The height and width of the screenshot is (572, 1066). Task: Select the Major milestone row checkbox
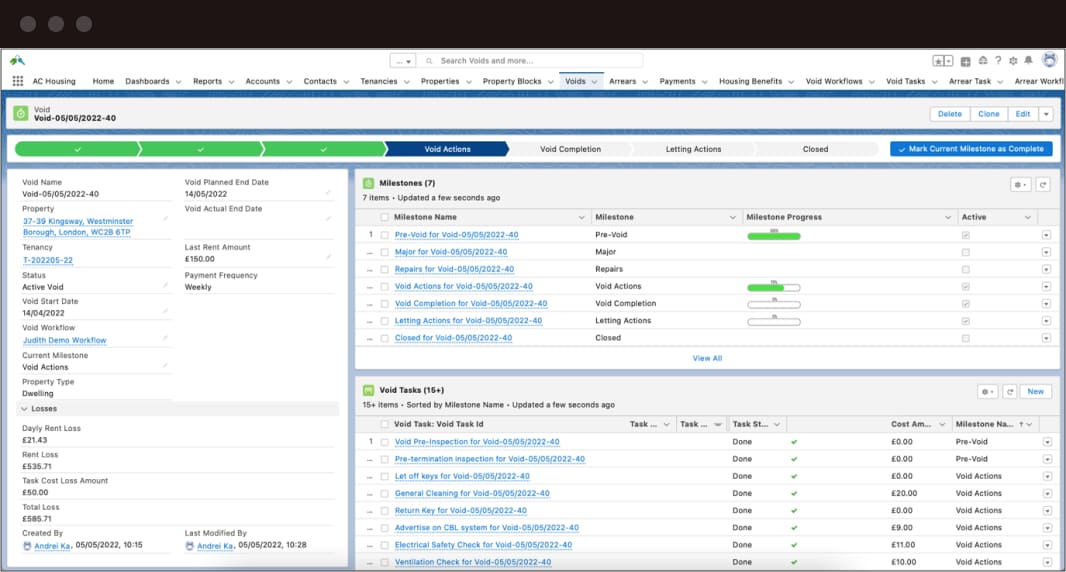tap(385, 252)
